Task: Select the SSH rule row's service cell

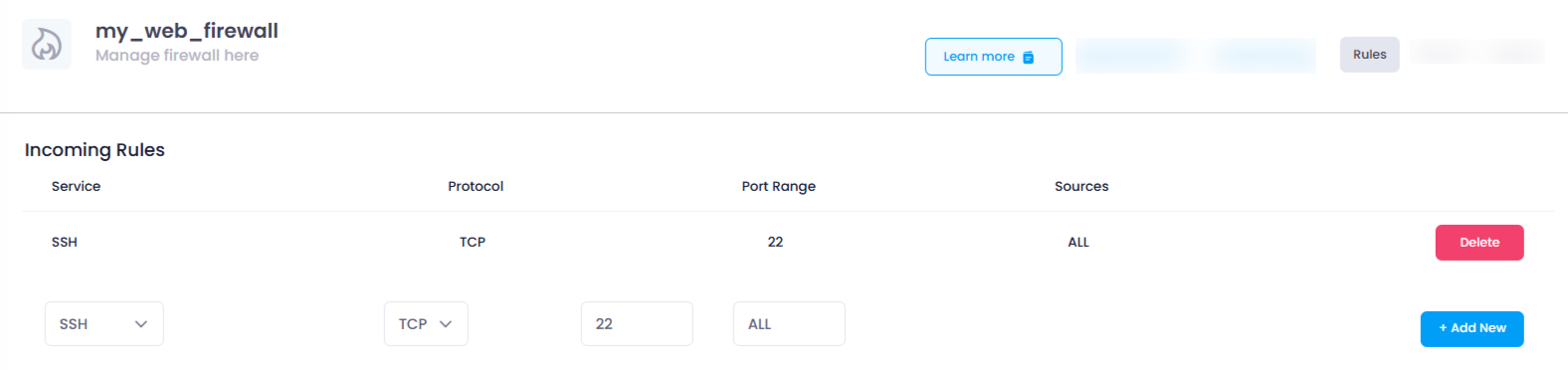Action: click(65, 242)
